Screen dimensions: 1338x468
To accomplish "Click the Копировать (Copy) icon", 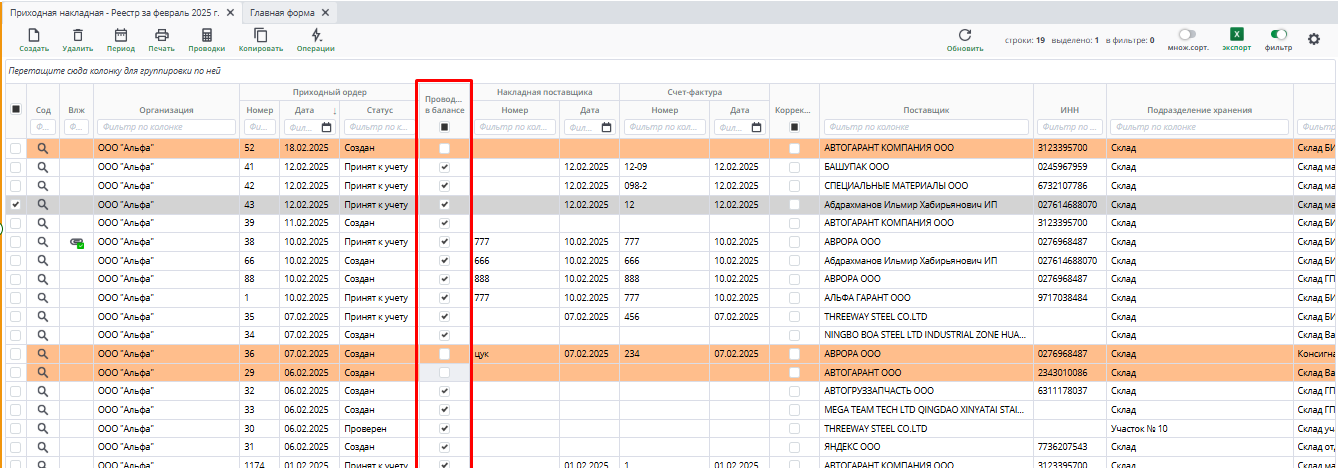I will click(261, 36).
